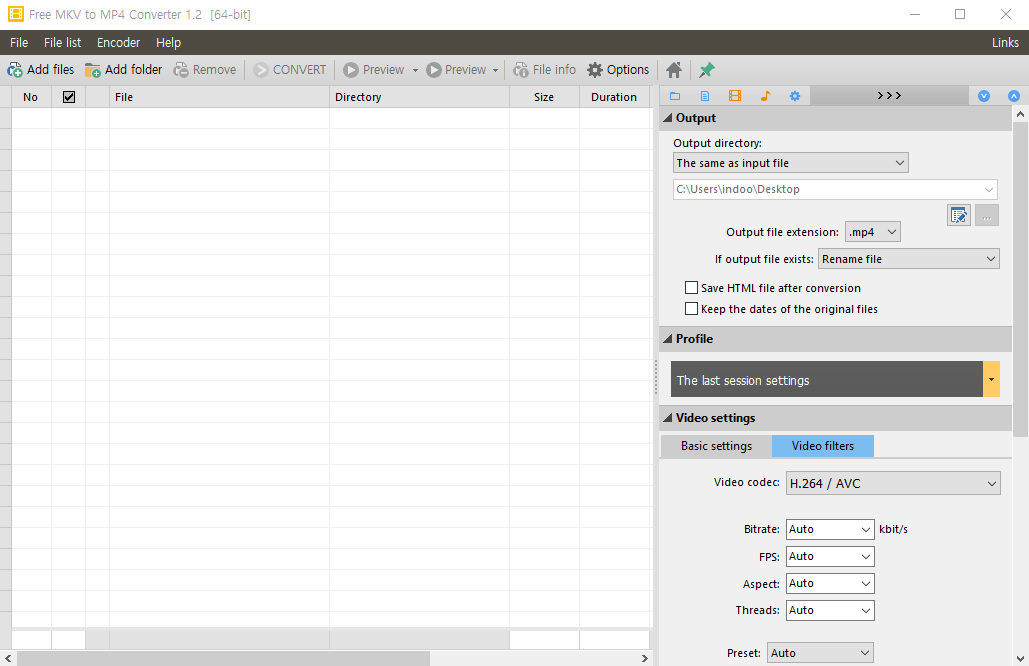Open the orange film video panel icon
The height and width of the screenshot is (666, 1029).
(x=735, y=96)
